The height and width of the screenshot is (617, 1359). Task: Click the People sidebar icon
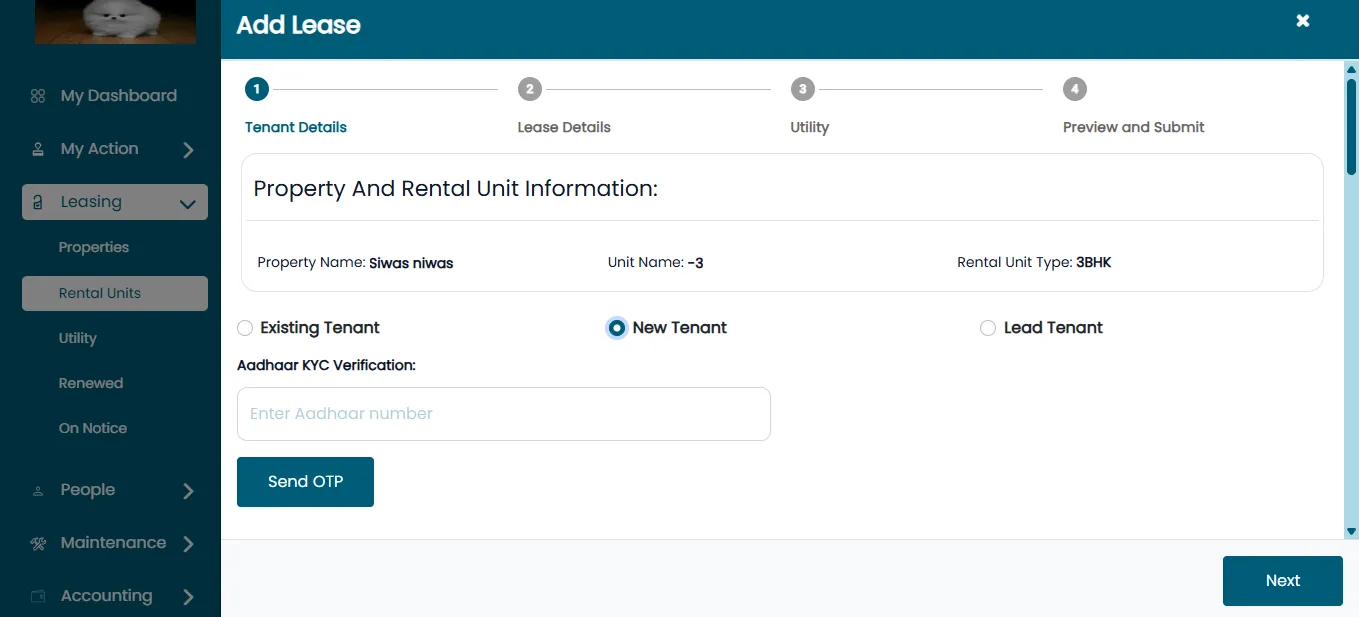(38, 491)
